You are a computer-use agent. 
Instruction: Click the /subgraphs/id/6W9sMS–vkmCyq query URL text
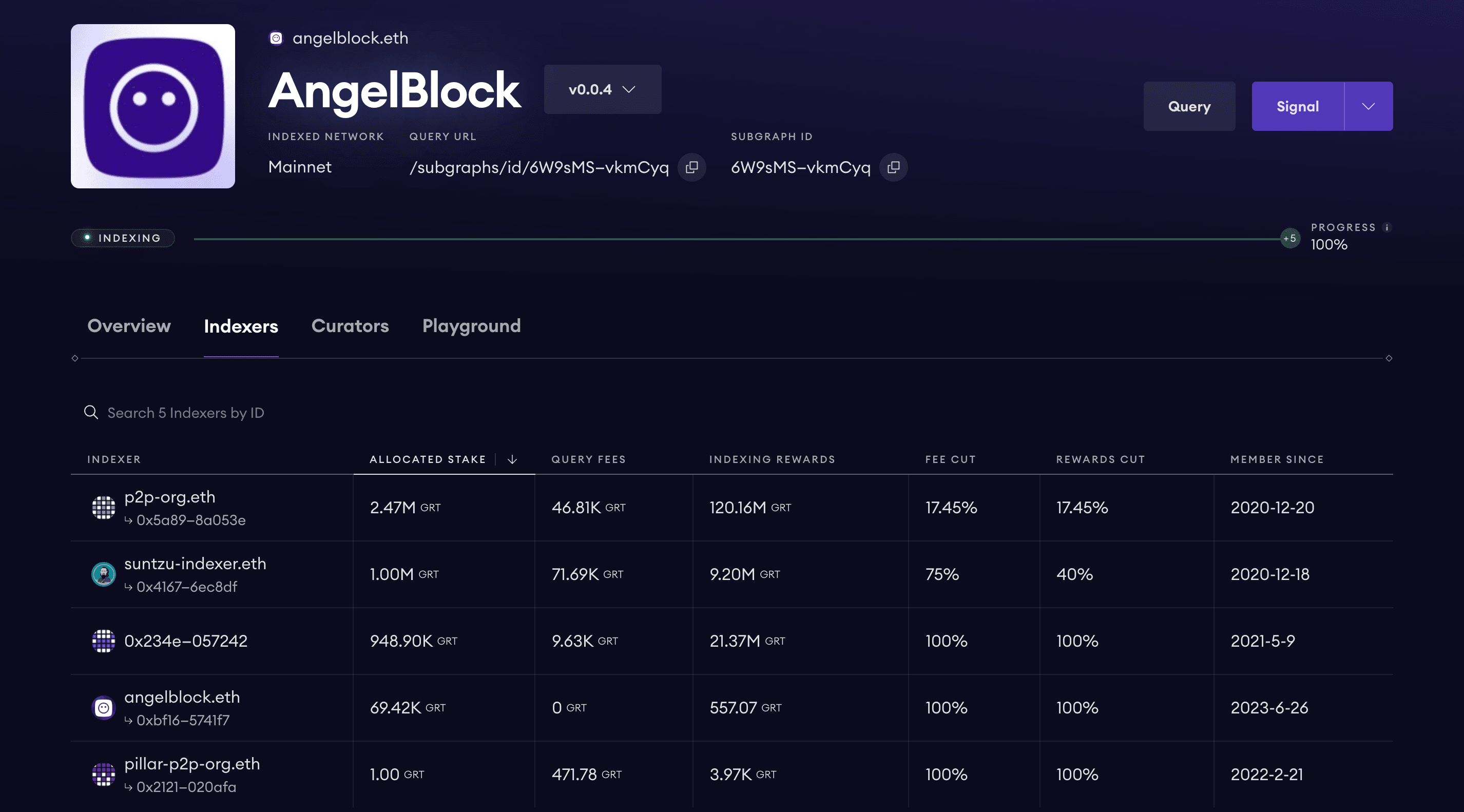coord(539,167)
